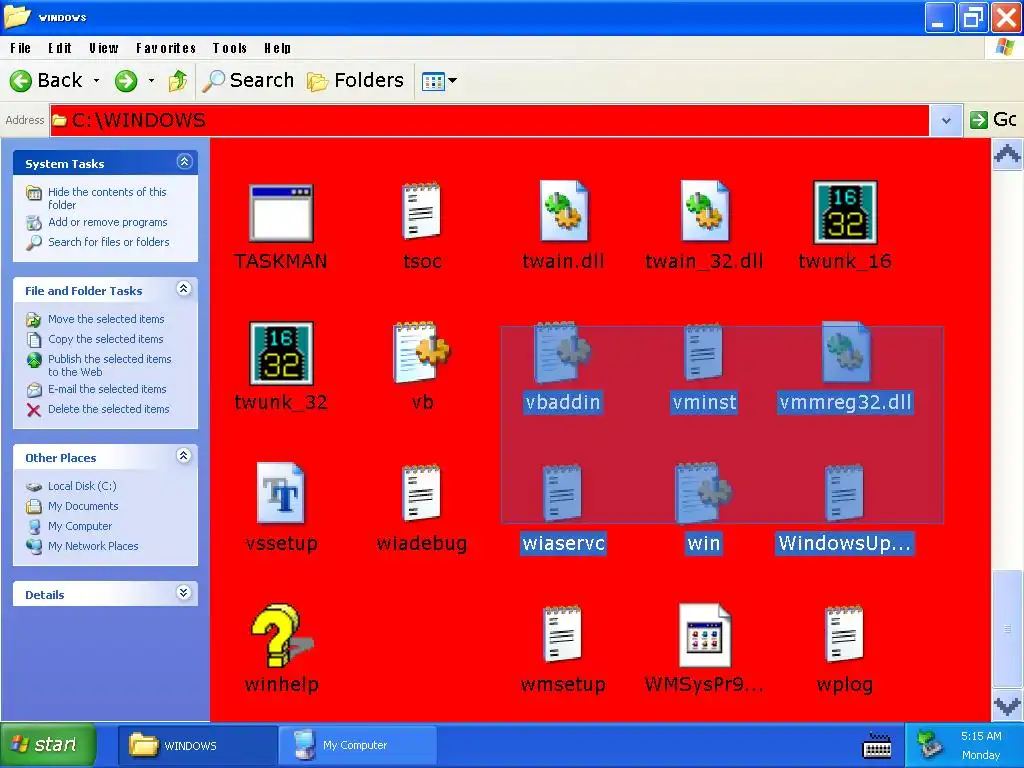Select the wiadebug text file icon
Screen dimensions: 1024x768
(422, 493)
